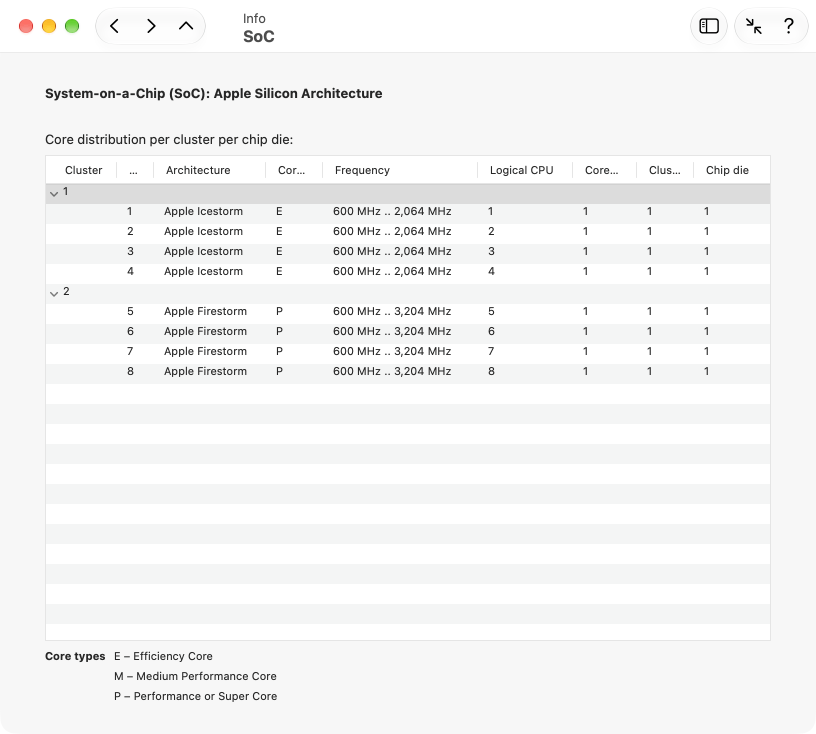
Task: Click frequency value in core 8 row
Action: tap(392, 371)
